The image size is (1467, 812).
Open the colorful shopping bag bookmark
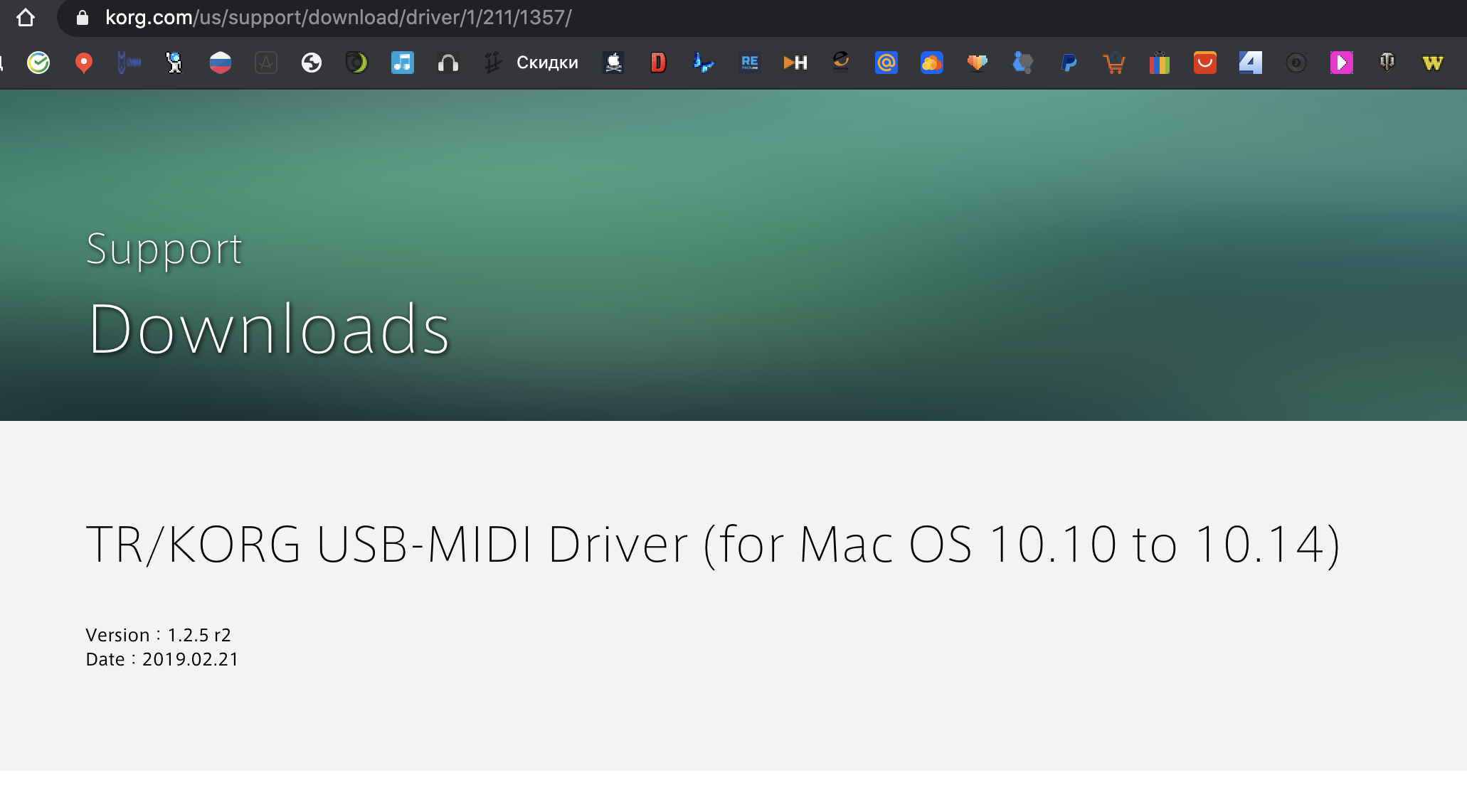1160,63
